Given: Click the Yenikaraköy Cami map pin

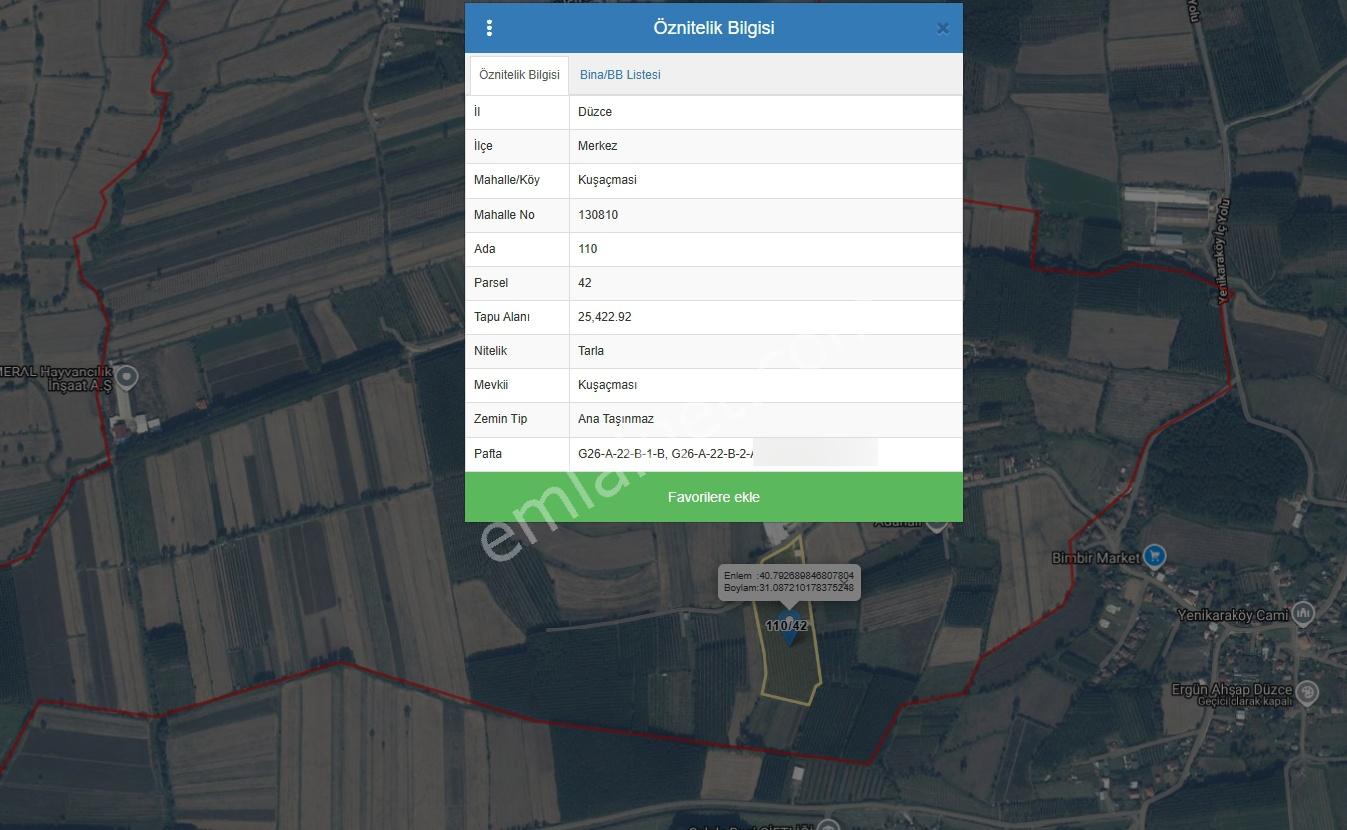Looking at the screenshot, I should point(1302,613).
